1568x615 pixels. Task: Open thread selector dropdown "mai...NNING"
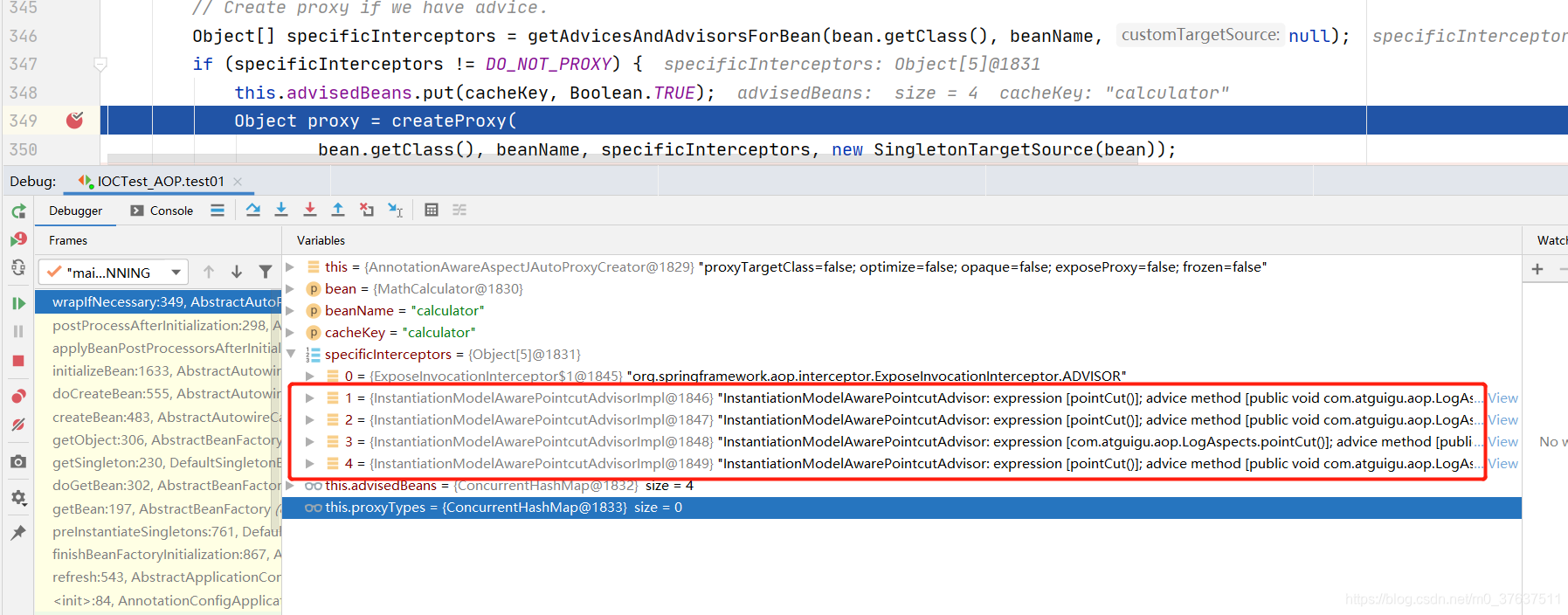114,273
